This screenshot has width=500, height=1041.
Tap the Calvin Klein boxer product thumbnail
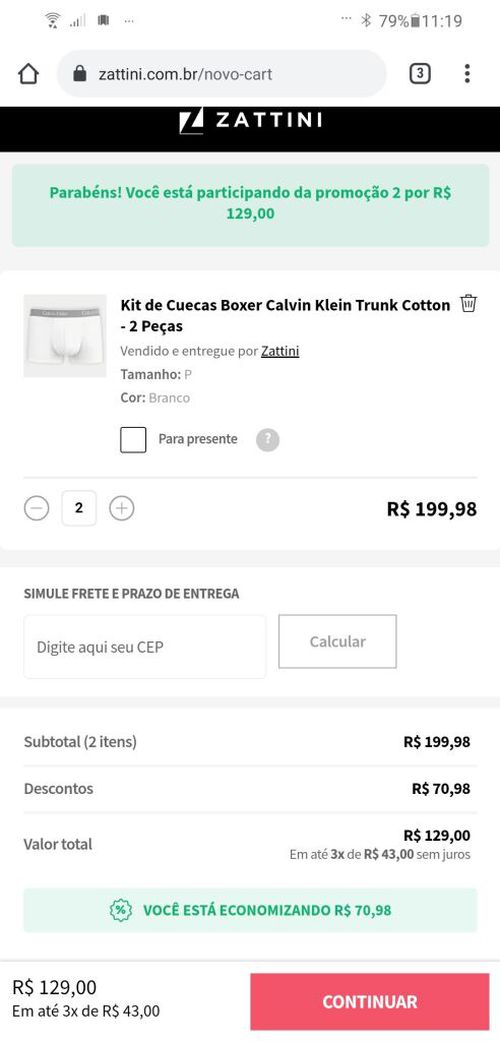(x=65, y=336)
